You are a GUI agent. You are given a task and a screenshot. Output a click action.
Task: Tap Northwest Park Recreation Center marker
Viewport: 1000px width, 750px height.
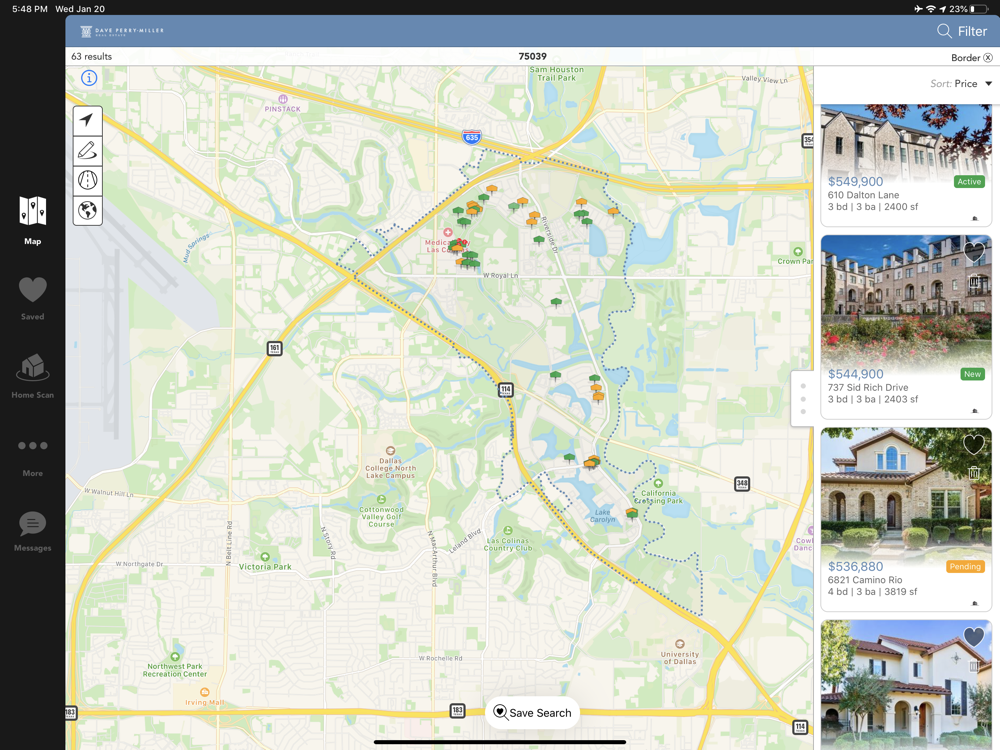click(175, 657)
